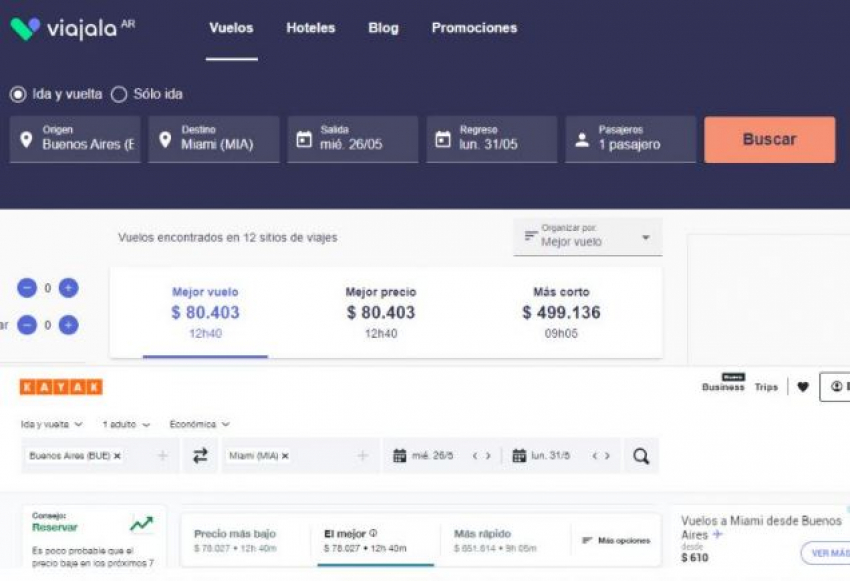Open the Pasajeros 1 pasajero selector
850x581 pixels.
click(630, 139)
